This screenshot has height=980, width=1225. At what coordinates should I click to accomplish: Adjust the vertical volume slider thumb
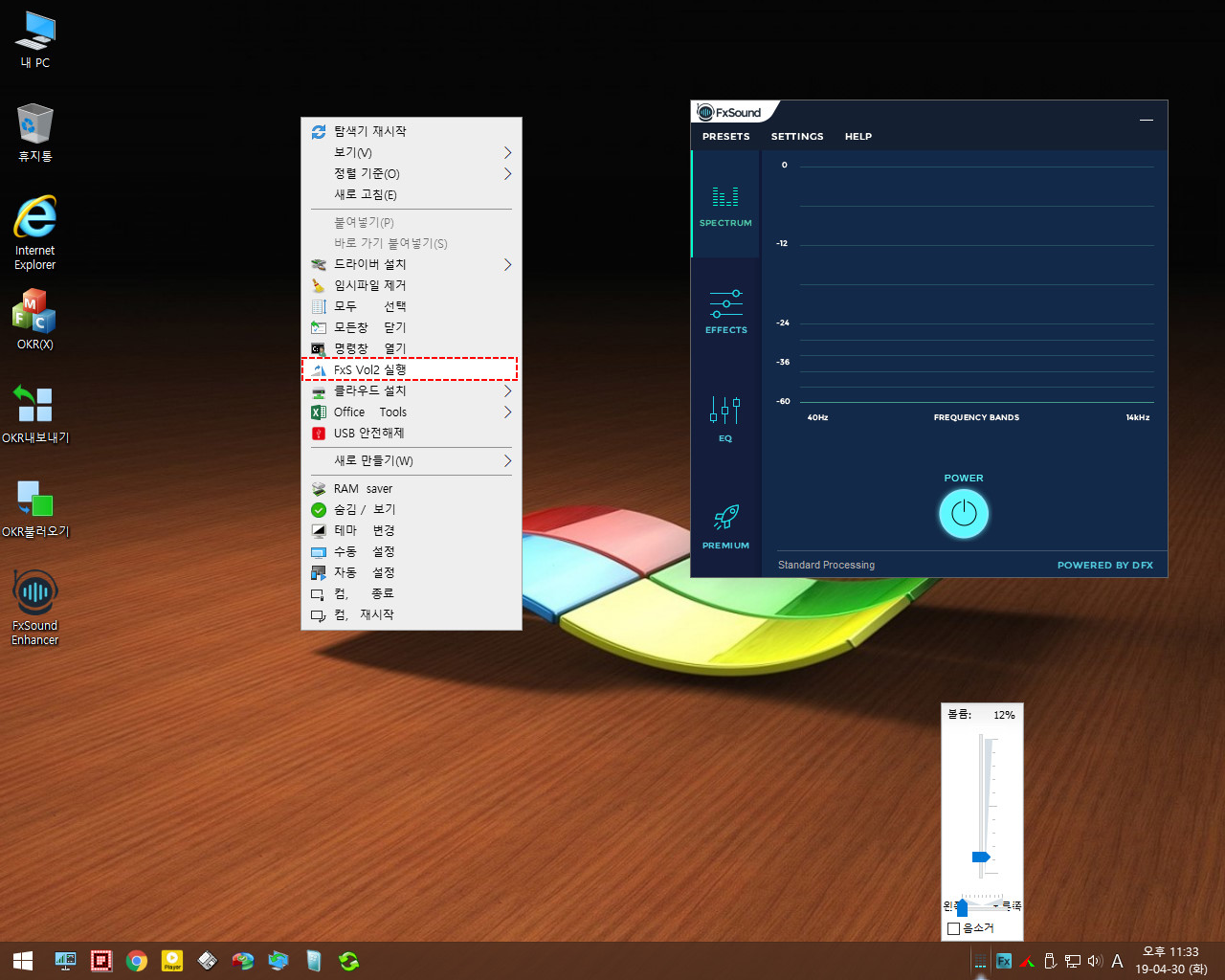[981, 857]
